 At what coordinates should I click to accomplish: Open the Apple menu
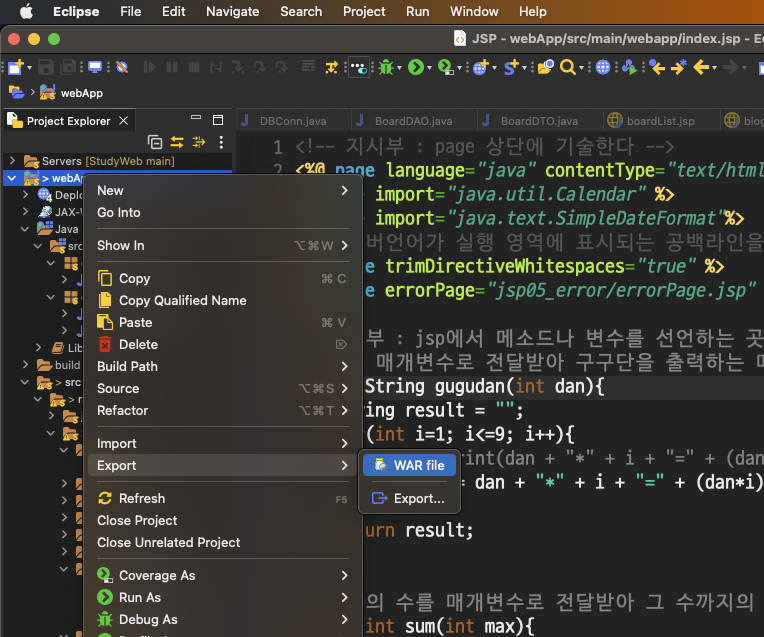coord(26,11)
